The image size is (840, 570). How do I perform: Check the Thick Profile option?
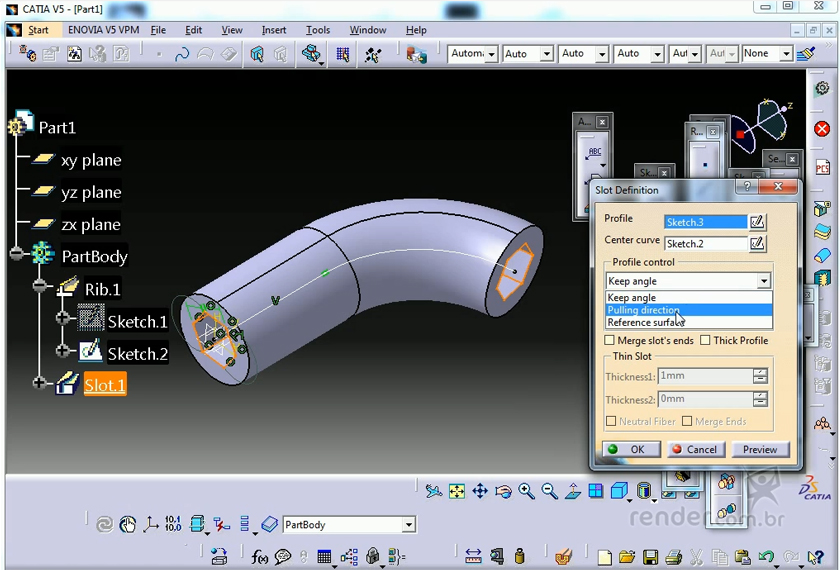coord(706,341)
